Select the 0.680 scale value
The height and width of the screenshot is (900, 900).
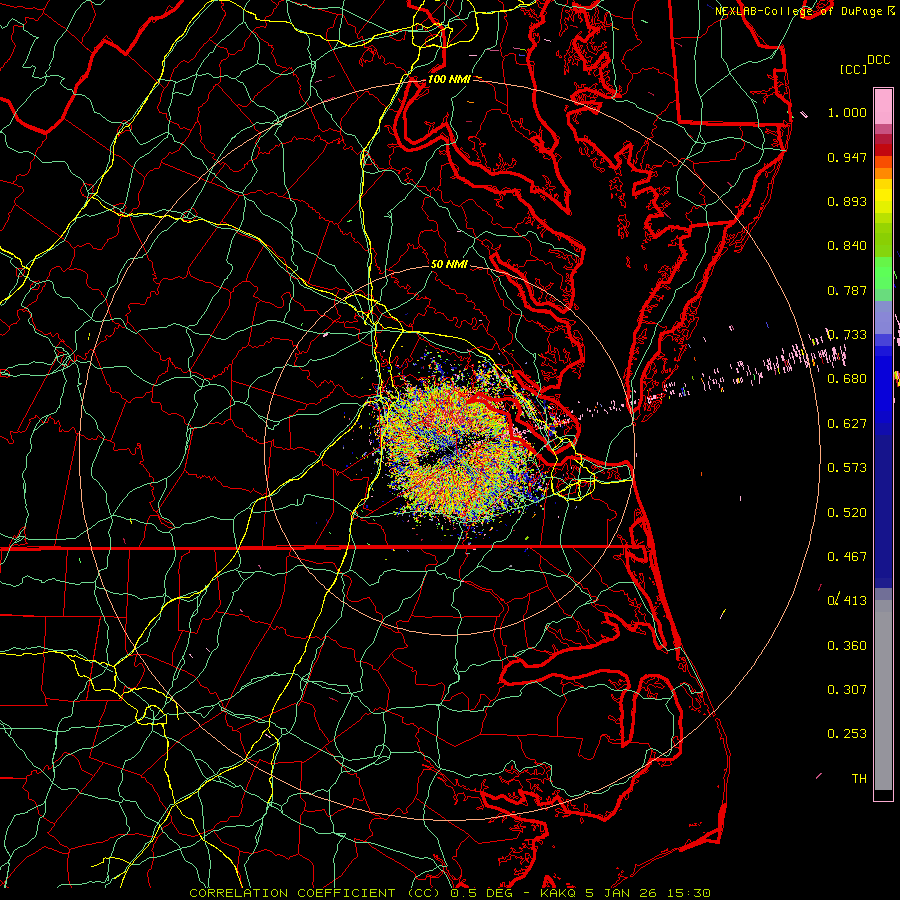click(x=847, y=379)
